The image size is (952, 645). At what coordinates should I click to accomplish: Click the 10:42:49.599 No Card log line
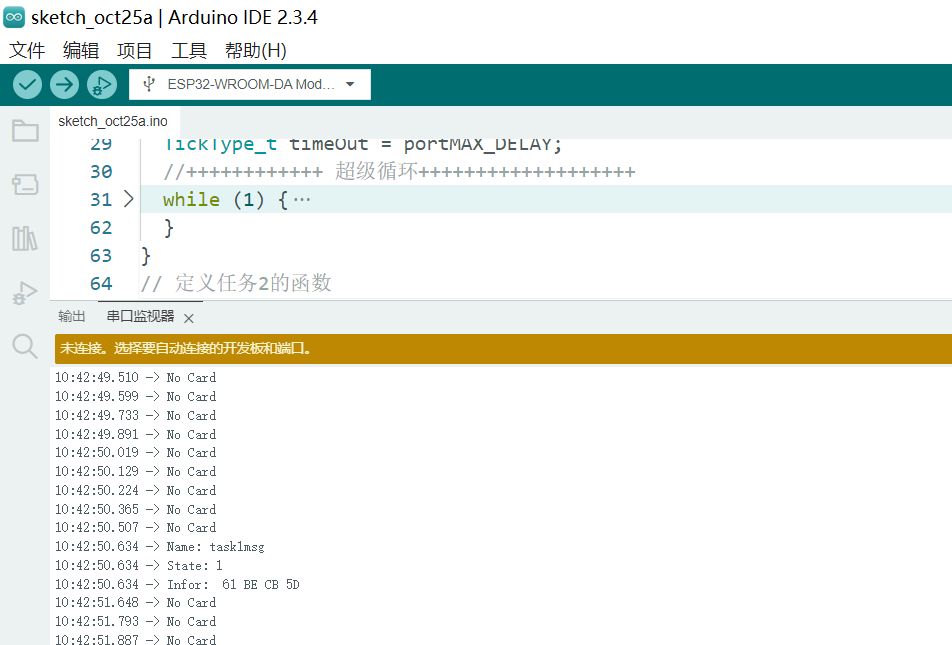coord(135,397)
